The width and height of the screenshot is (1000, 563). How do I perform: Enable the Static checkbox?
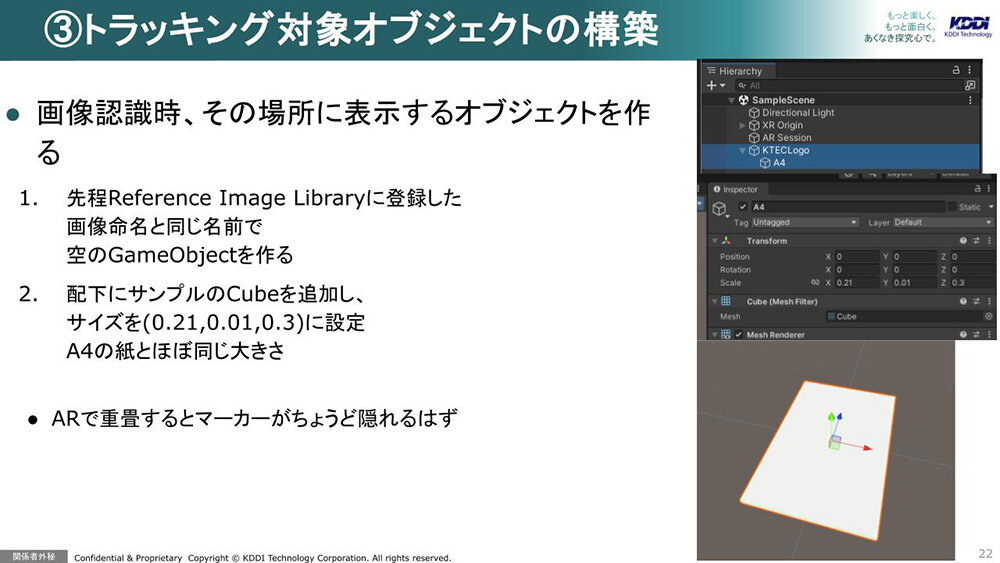click(952, 207)
